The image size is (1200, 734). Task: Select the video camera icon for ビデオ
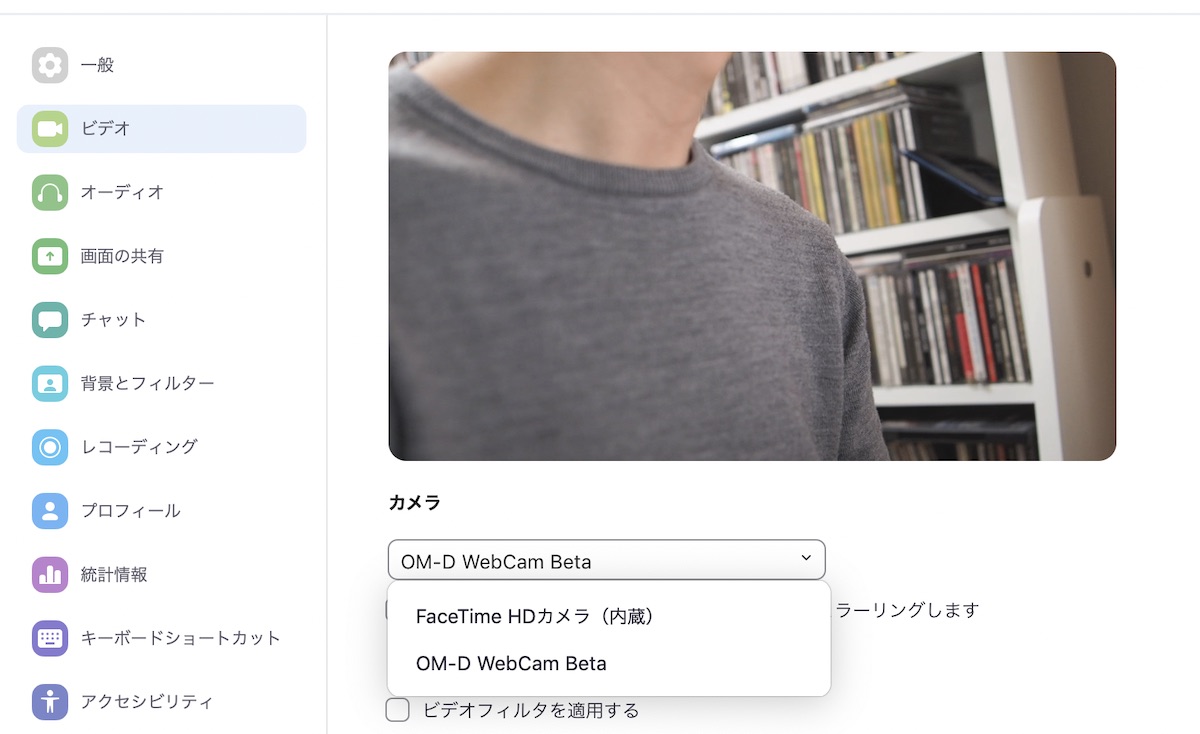50,129
